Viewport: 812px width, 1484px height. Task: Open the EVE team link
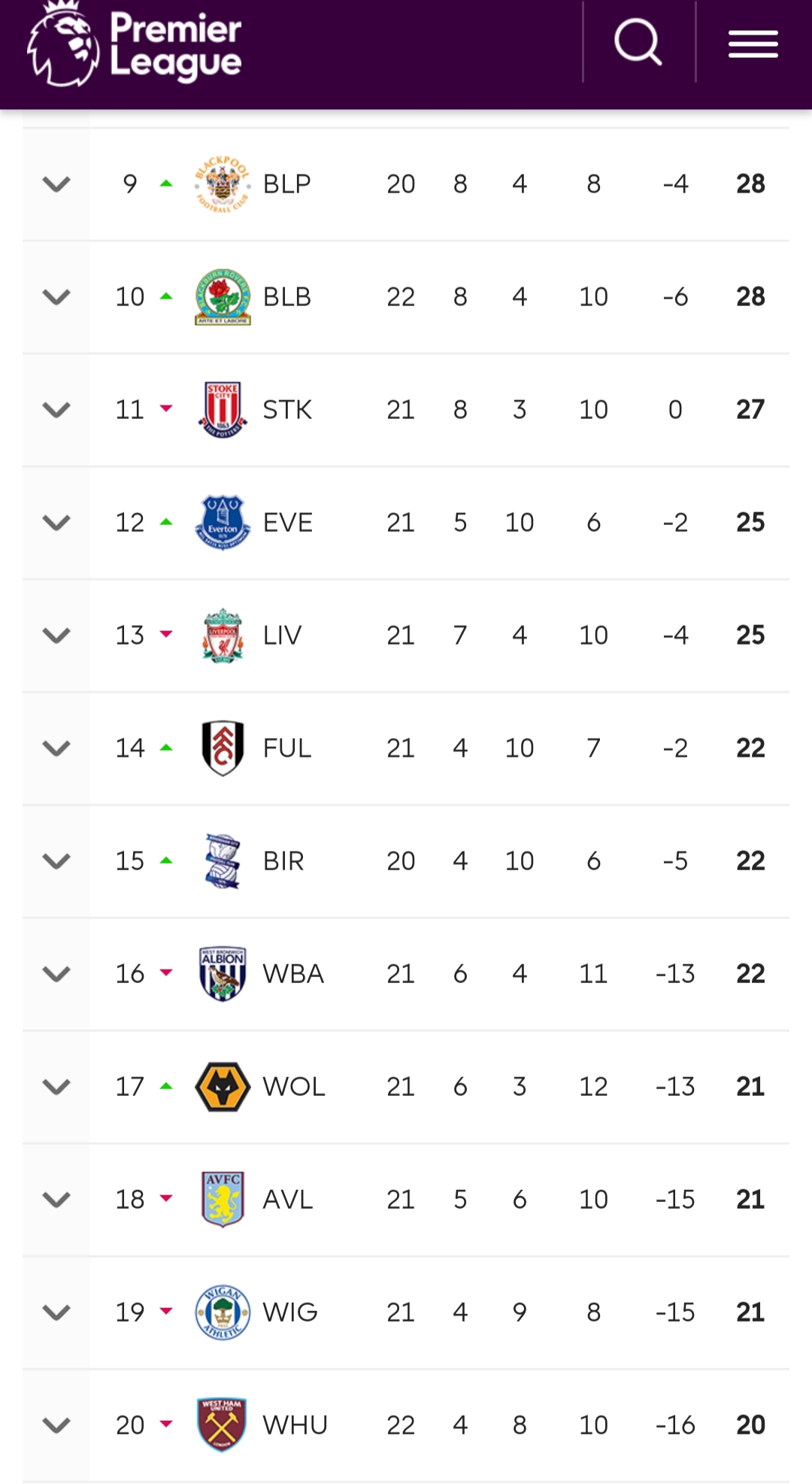pos(288,523)
